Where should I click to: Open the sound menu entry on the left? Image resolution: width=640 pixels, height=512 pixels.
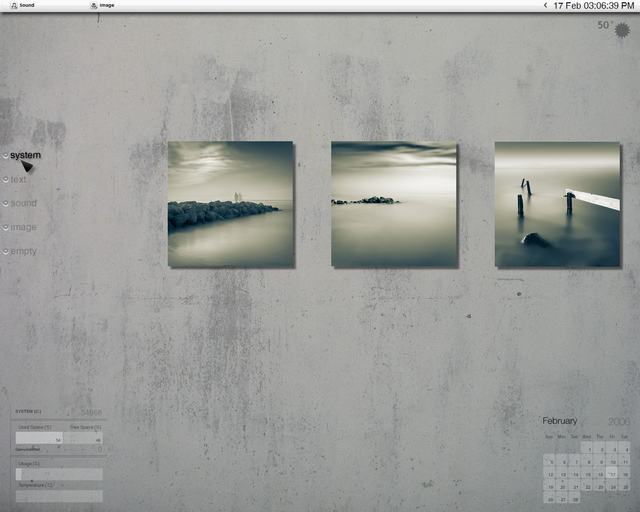[24, 203]
